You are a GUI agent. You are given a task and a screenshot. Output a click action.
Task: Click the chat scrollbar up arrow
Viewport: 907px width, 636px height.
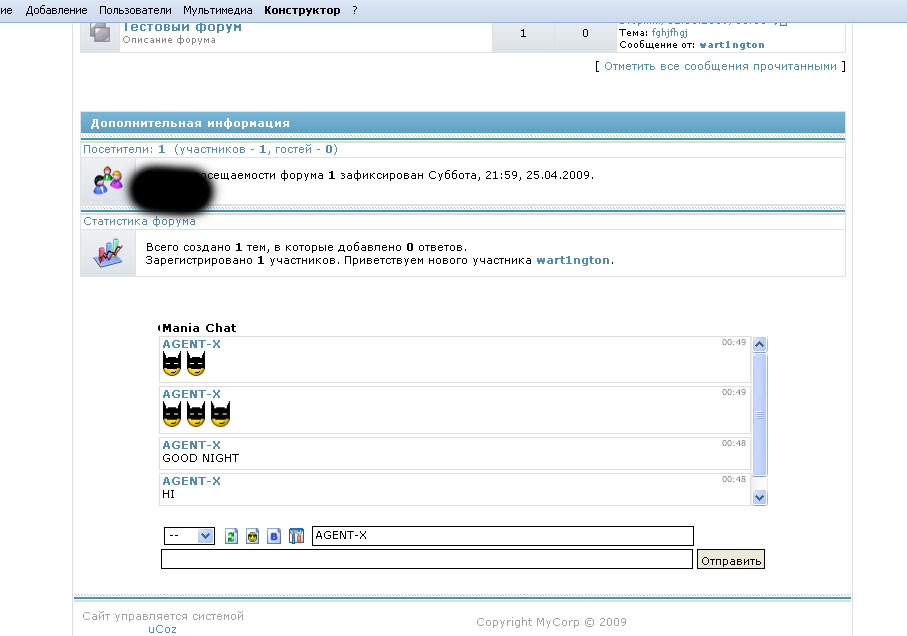(759, 345)
